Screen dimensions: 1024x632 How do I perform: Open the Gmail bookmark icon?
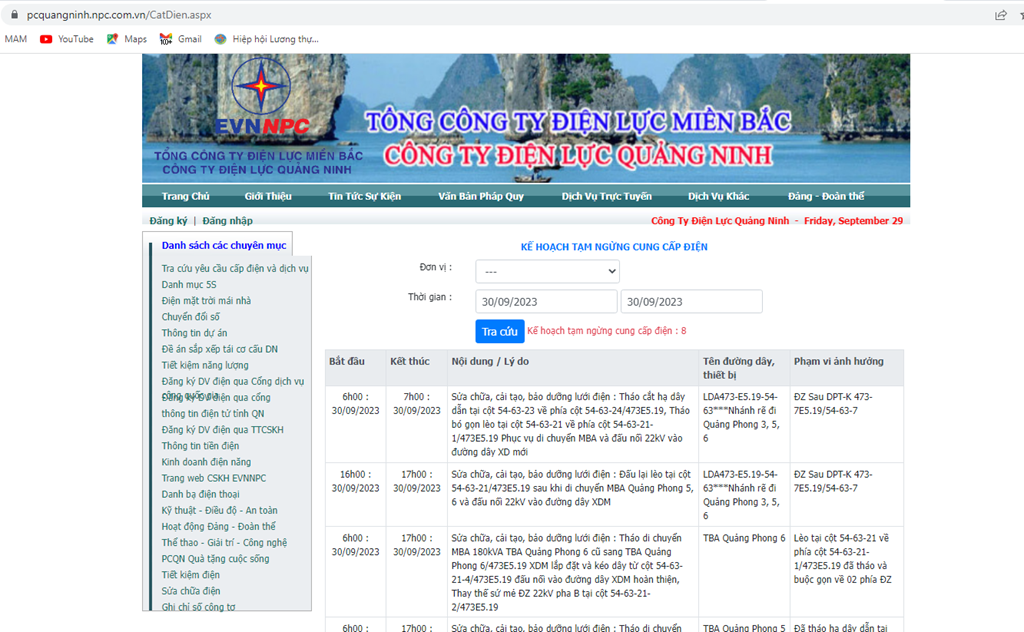166,39
